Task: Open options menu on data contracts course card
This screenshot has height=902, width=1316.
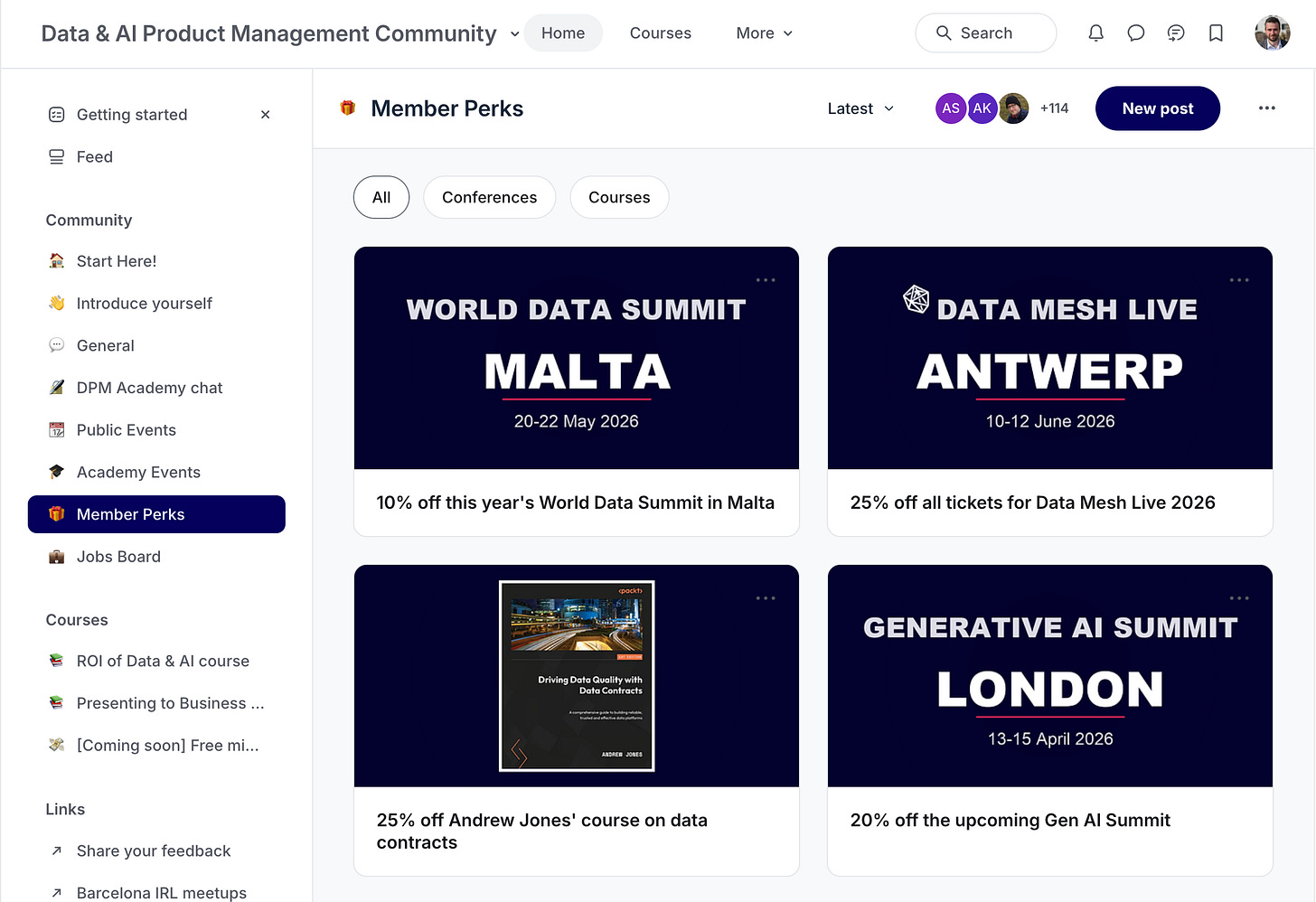Action: pos(766,598)
